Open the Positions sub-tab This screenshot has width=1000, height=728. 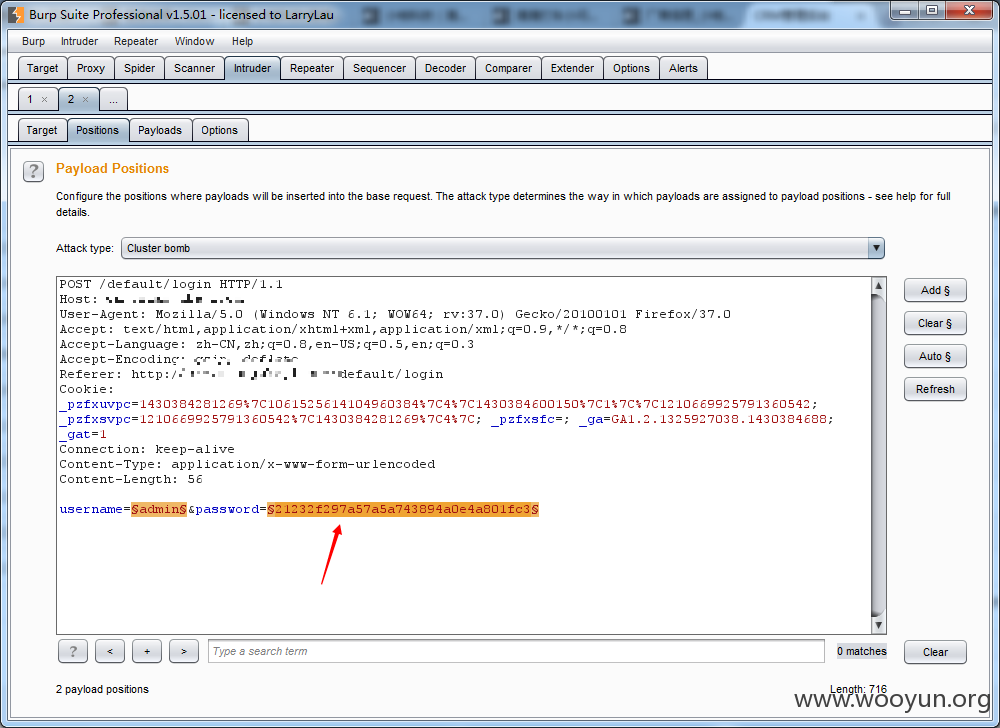tap(98, 130)
